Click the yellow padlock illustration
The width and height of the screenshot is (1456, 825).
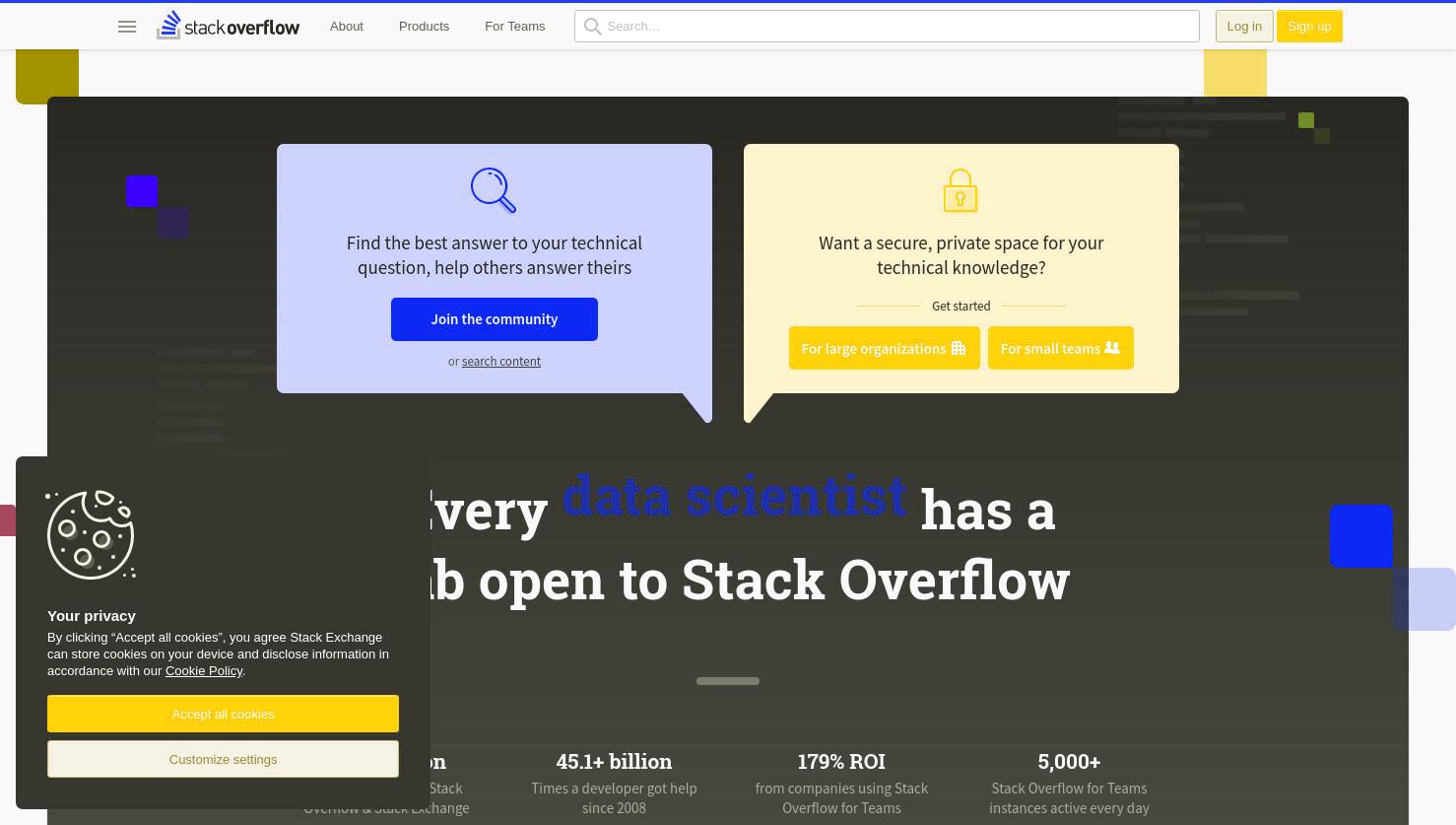(x=960, y=190)
